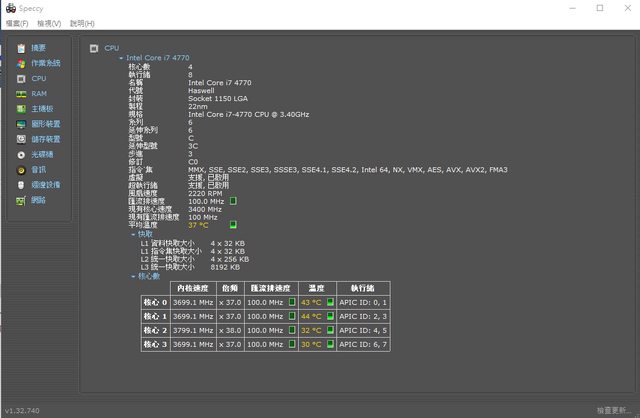Screen dimensions: 640x418
Task: Select 作業系統 operating system in sidebar
Action: tap(45, 63)
